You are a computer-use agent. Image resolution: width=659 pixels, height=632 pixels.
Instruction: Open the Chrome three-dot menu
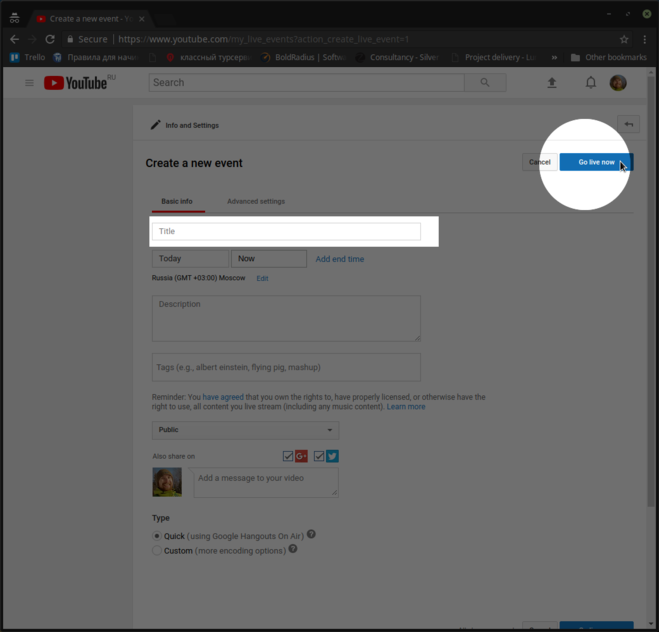(645, 39)
